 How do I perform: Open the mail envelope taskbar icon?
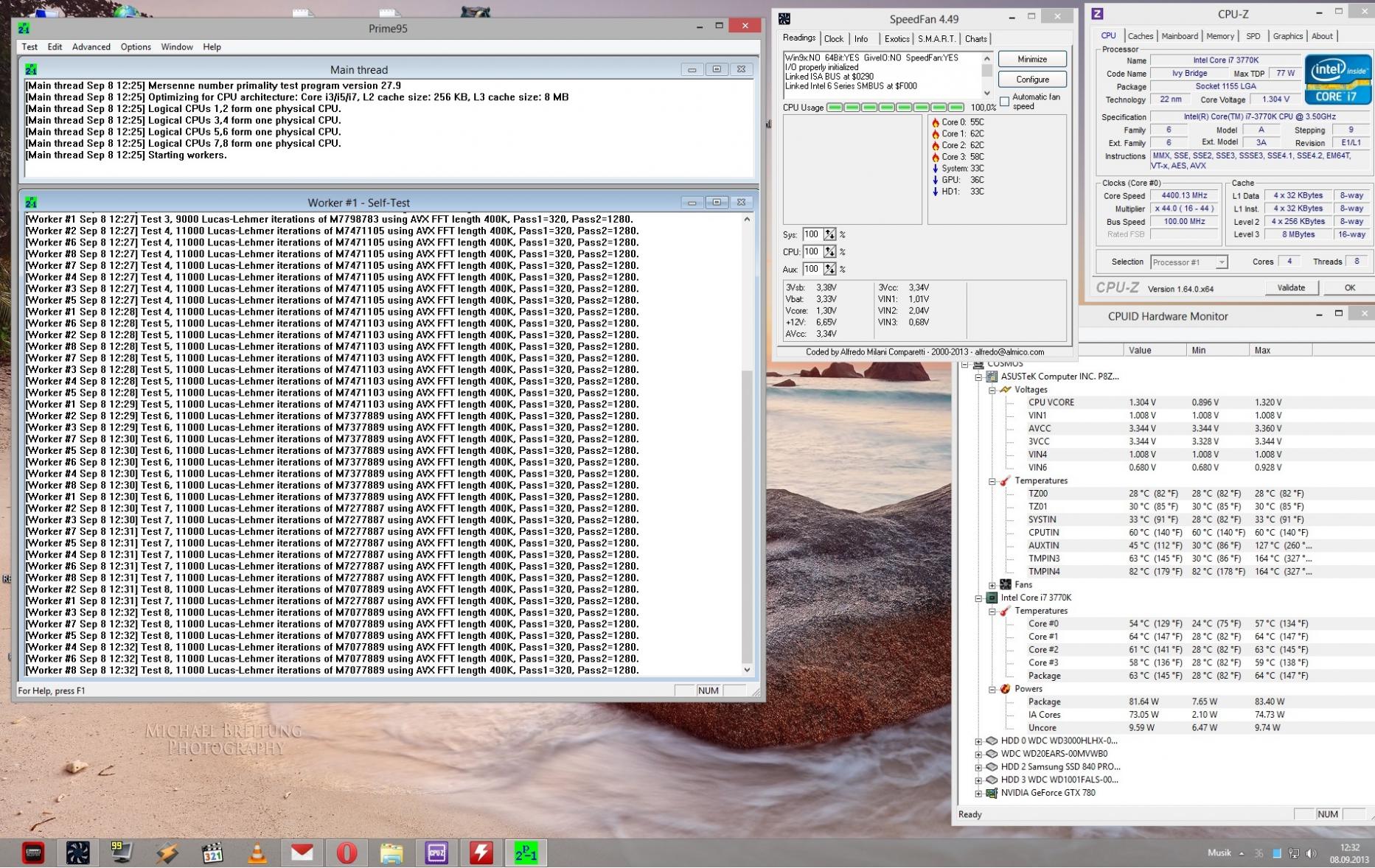[302, 853]
